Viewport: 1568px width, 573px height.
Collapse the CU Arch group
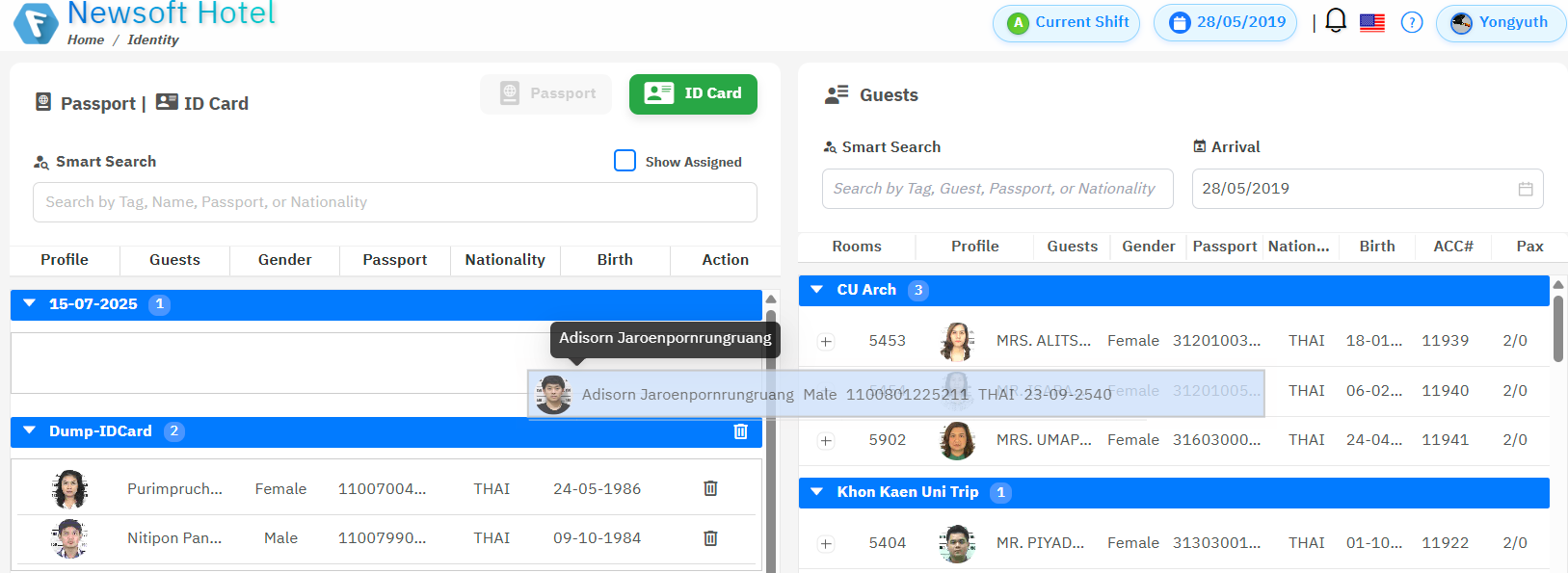coord(817,290)
